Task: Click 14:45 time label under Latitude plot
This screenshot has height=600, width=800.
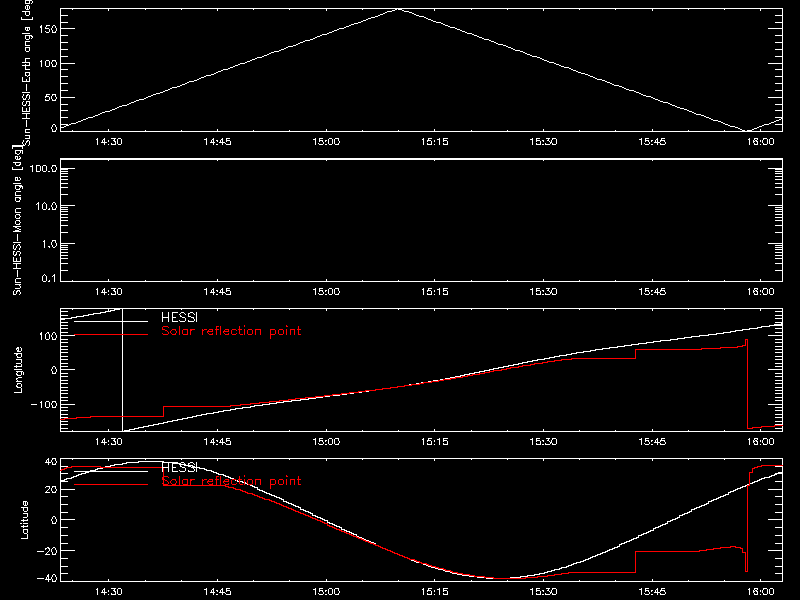Action: (x=217, y=591)
